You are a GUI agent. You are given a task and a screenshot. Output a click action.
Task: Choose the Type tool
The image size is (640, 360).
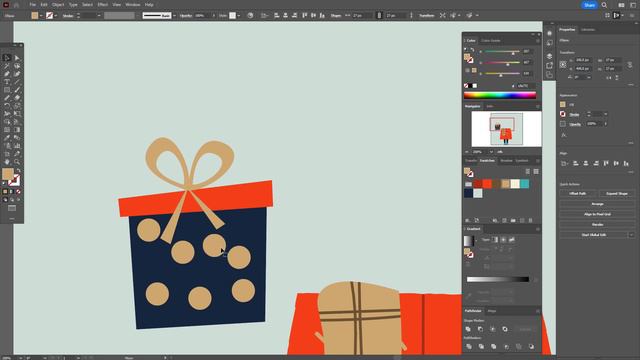[7, 82]
